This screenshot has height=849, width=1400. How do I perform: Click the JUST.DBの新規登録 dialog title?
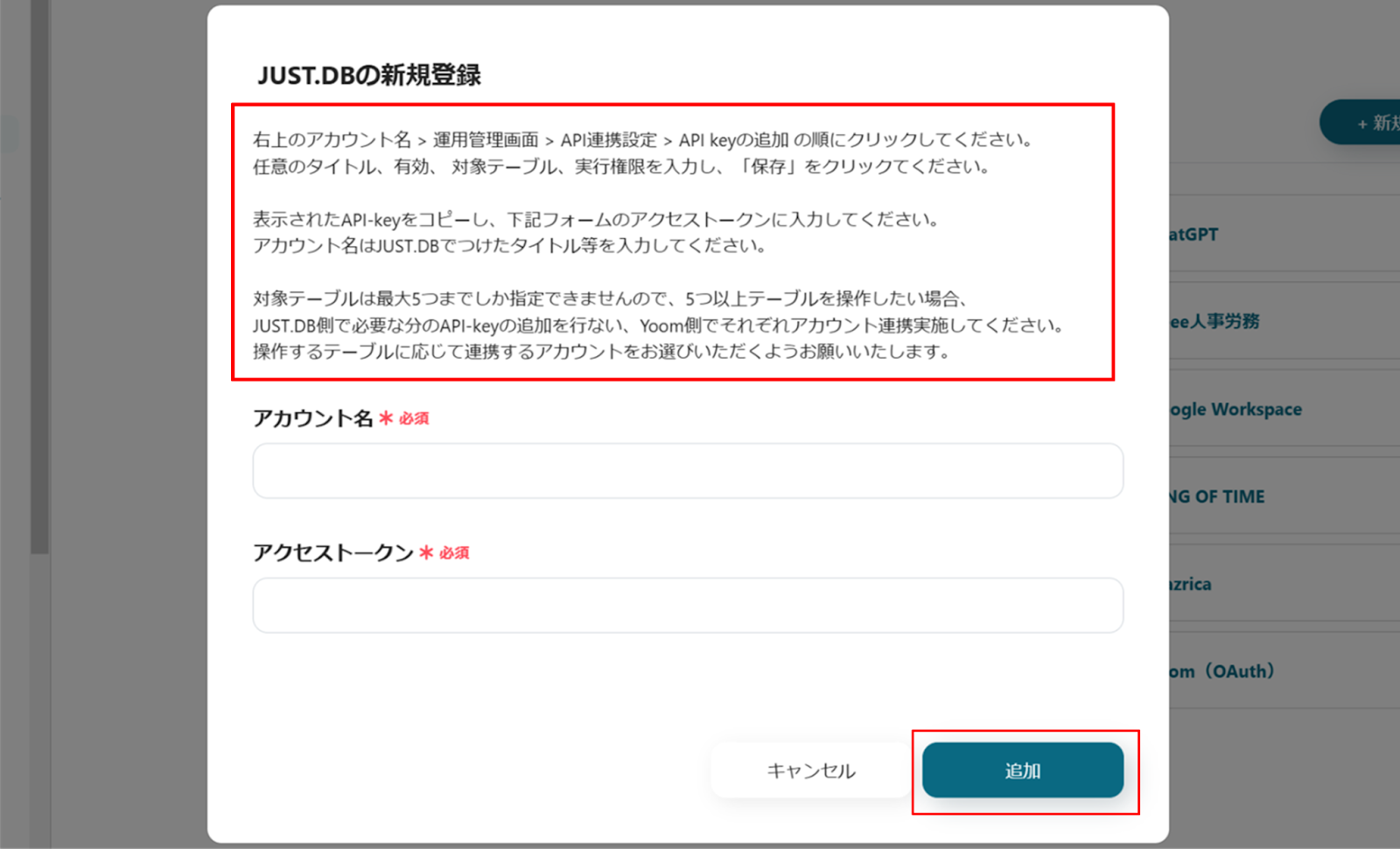369,75
